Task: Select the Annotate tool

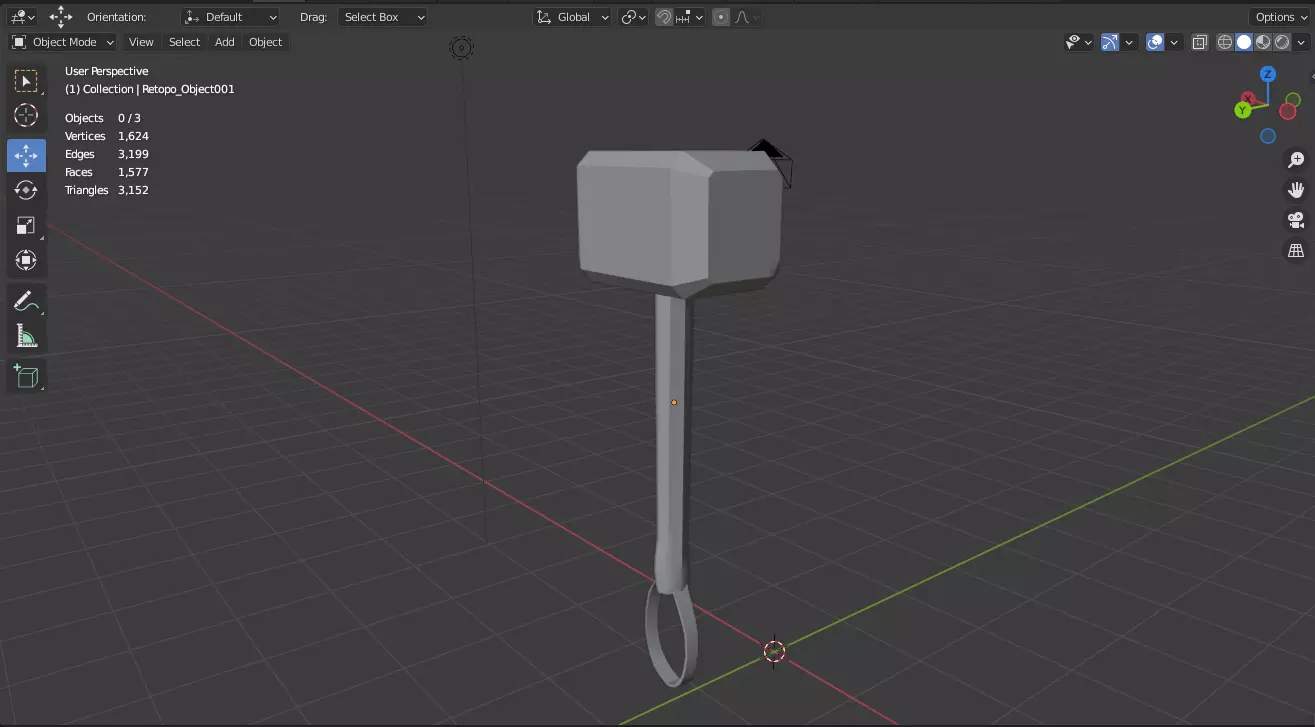Action: [x=26, y=301]
